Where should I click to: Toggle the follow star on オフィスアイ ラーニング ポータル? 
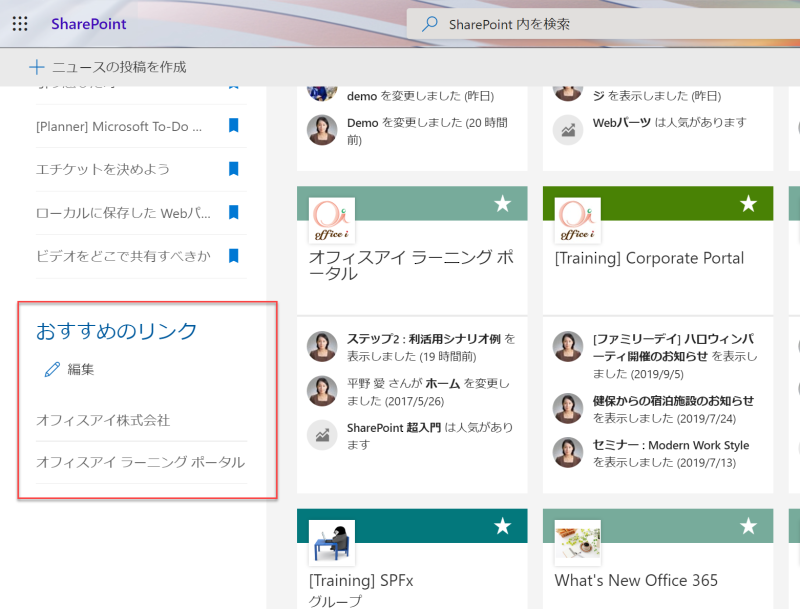pyautogui.click(x=500, y=202)
